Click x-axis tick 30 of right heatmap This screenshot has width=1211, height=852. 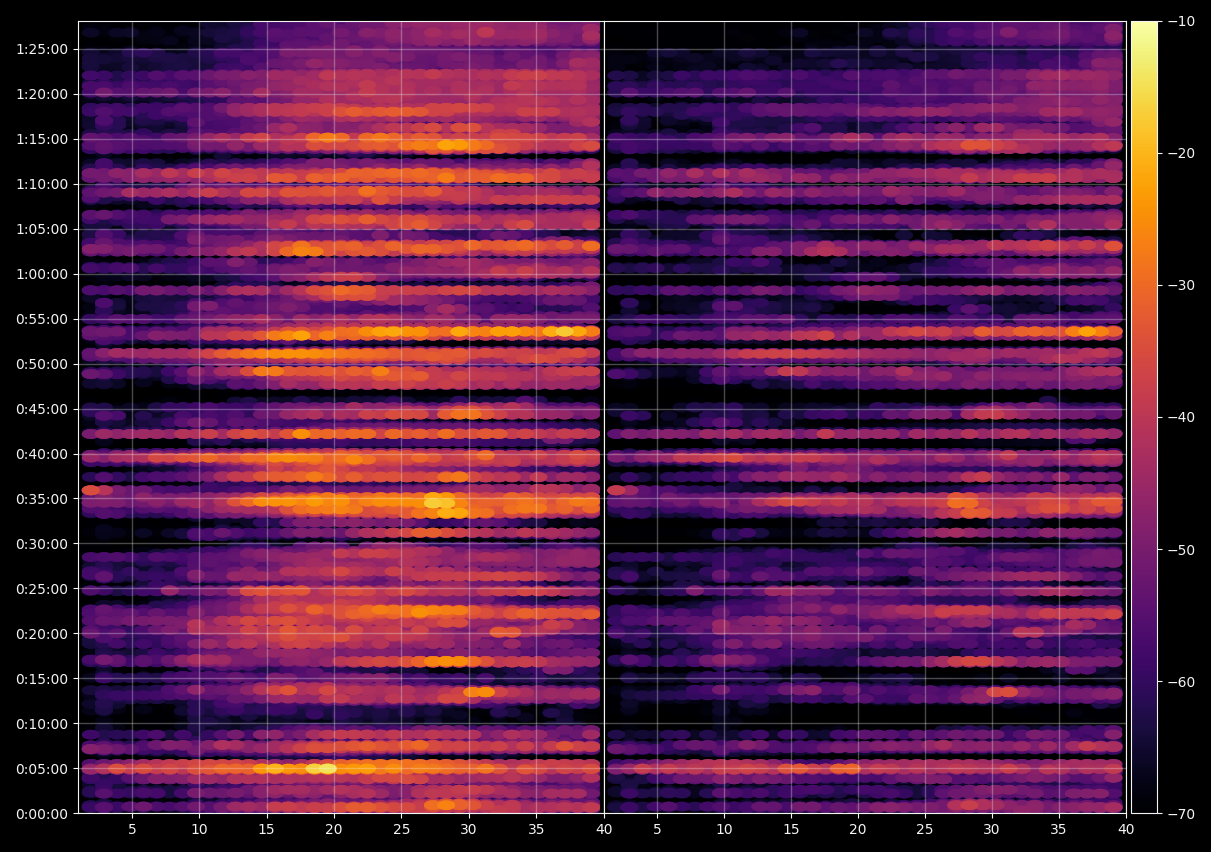pyautogui.click(x=992, y=830)
